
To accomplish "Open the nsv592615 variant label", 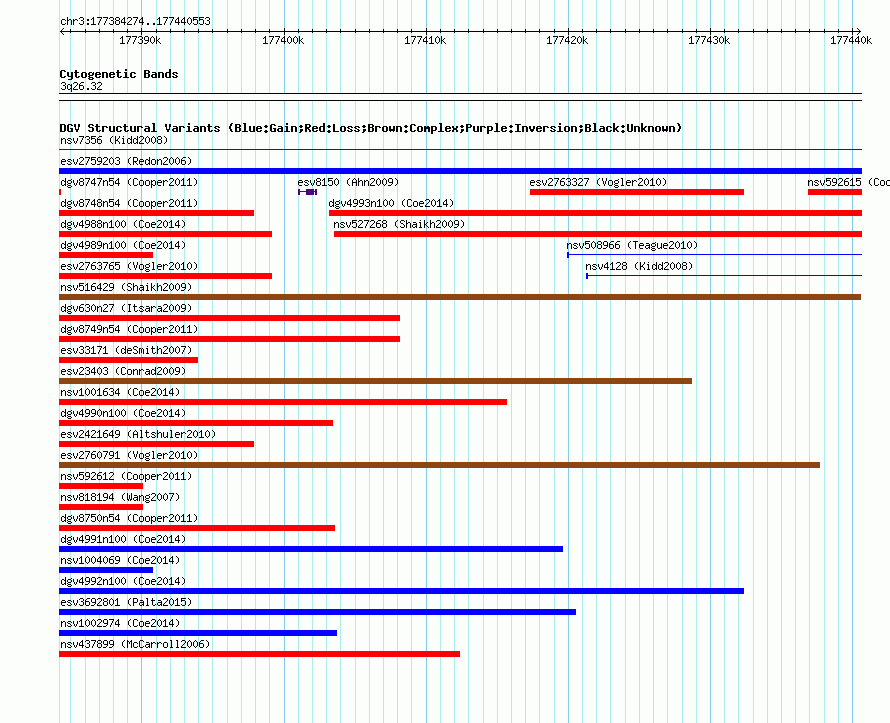I will coord(849,182).
